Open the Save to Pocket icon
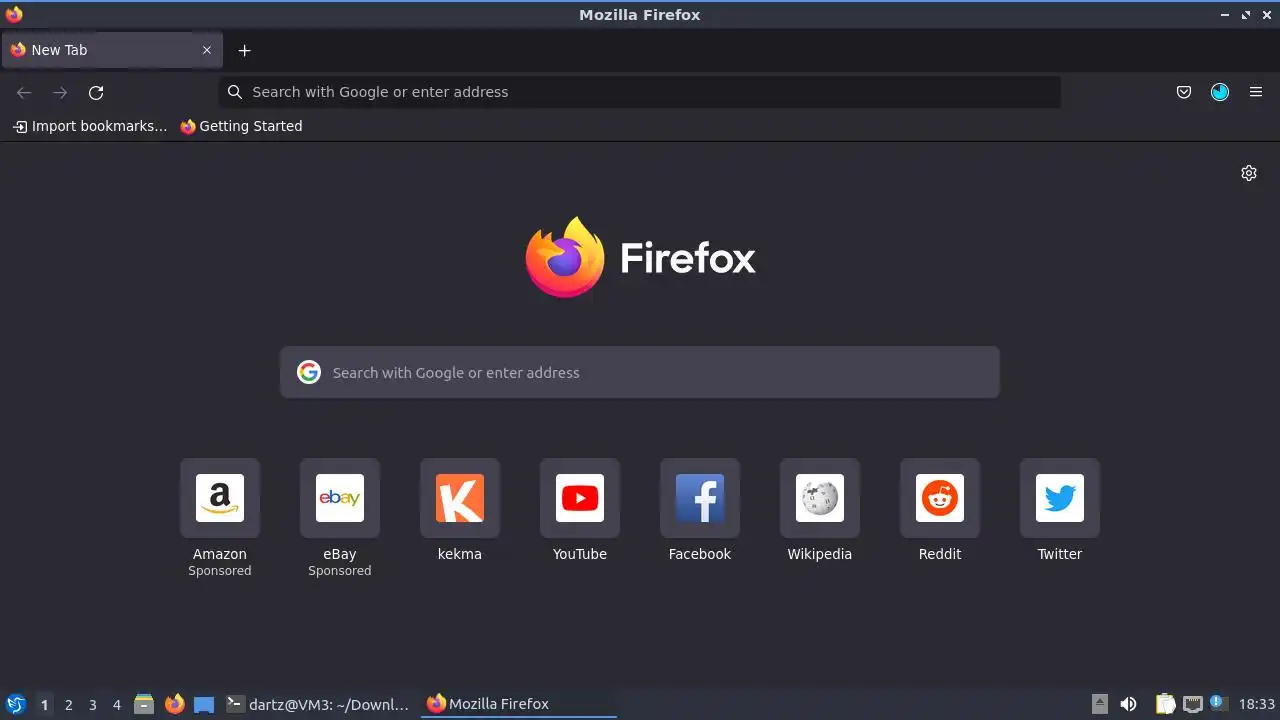 click(1184, 92)
